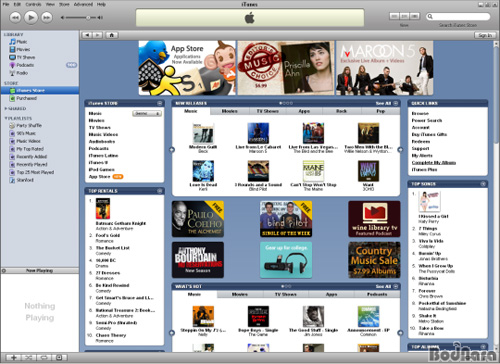The height and width of the screenshot is (364, 500).
Task: Click the add playlist plus button
Action: tap(14, 358)
